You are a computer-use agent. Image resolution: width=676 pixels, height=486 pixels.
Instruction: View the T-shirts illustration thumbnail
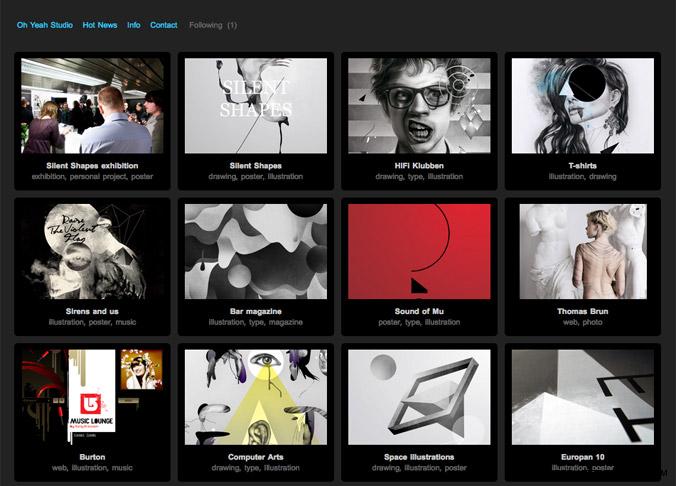pos(582,106)
